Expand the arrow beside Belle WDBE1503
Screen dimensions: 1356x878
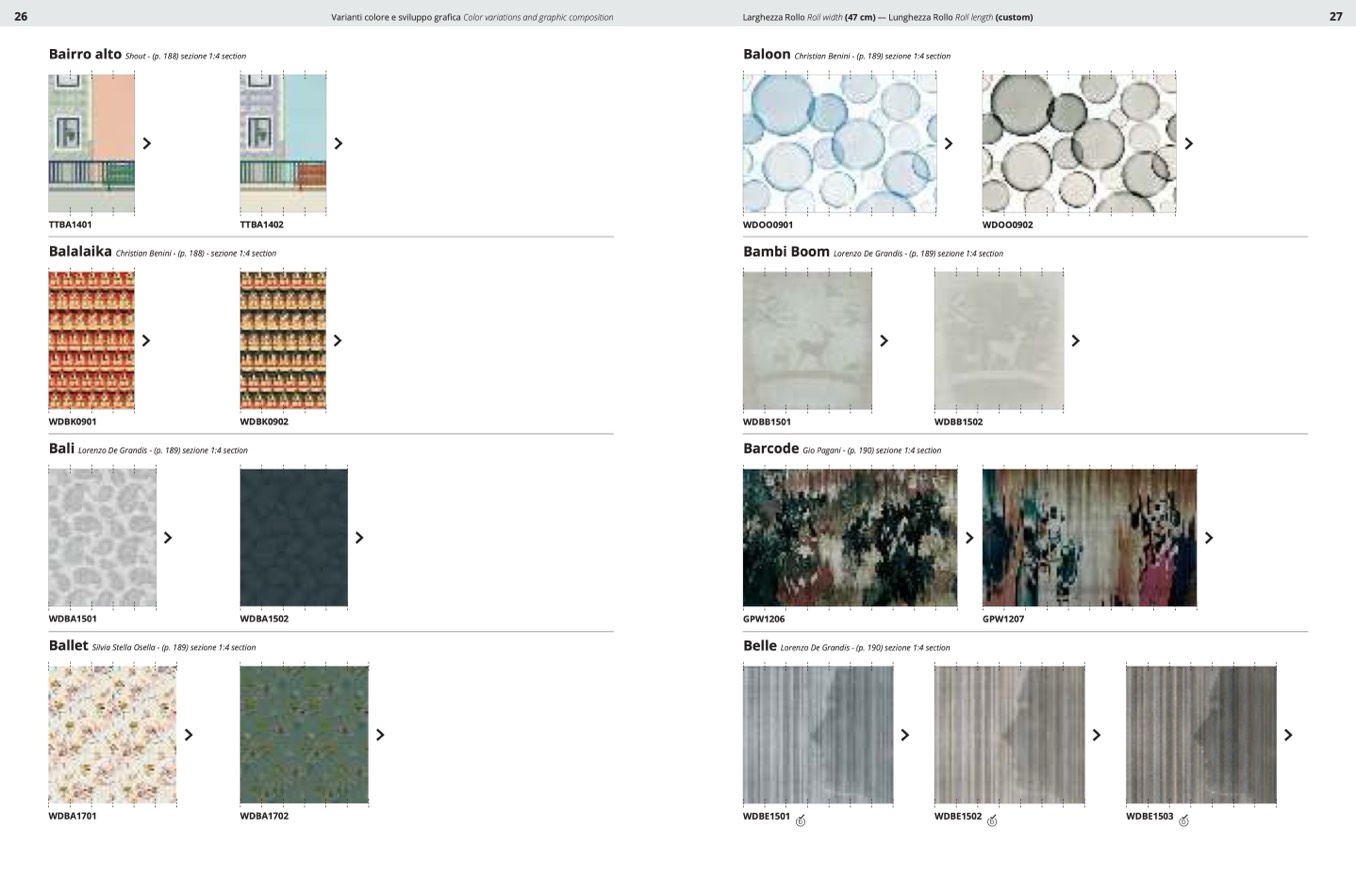1288,735
